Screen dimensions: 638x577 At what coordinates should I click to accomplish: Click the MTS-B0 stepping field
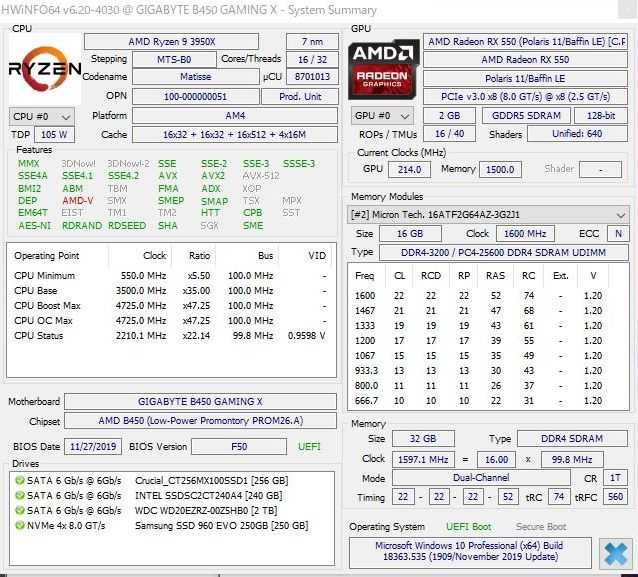point(174,60)
